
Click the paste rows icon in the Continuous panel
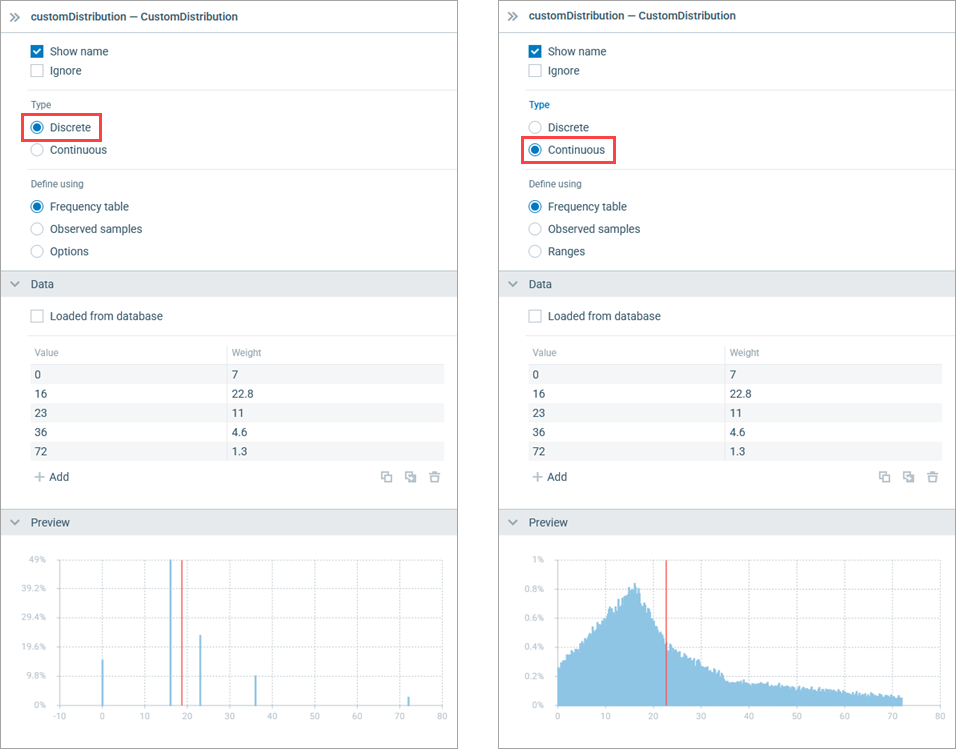point(908,477)
